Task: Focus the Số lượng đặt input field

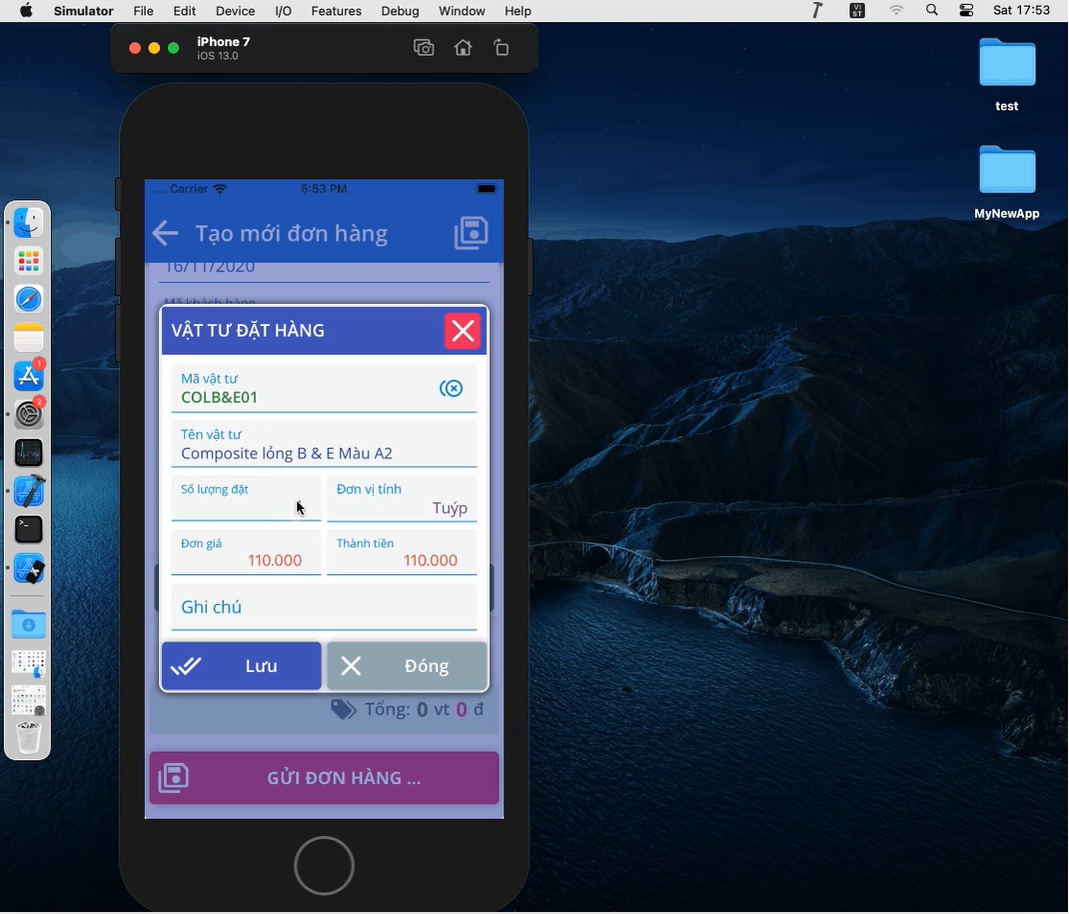Action: pyautogui.click(x=245, y=507)
